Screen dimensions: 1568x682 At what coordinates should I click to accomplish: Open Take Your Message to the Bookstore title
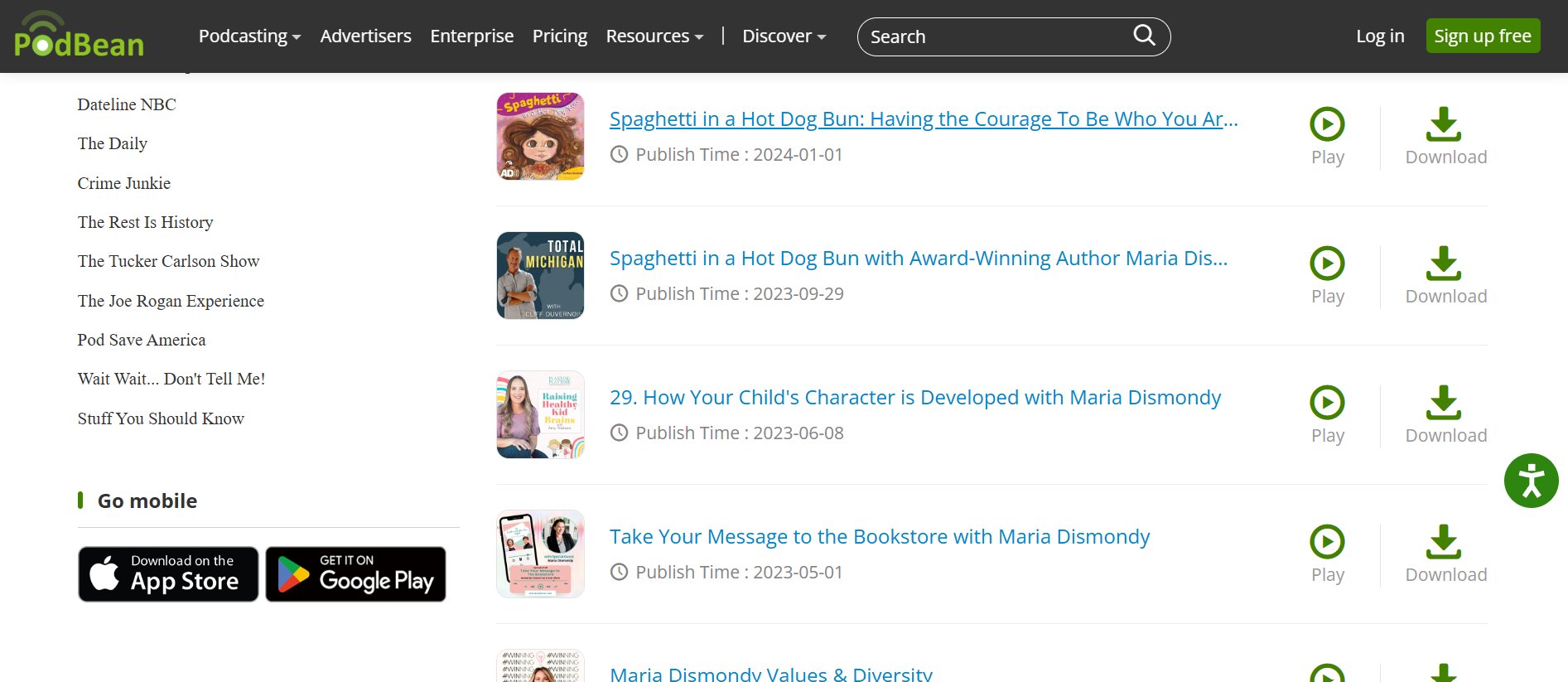(880, 537)
